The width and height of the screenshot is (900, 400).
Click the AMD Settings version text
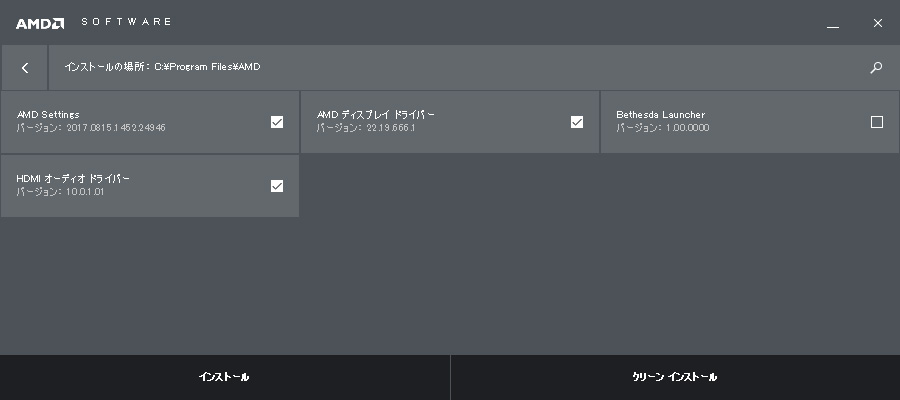[x=91, y=128]
